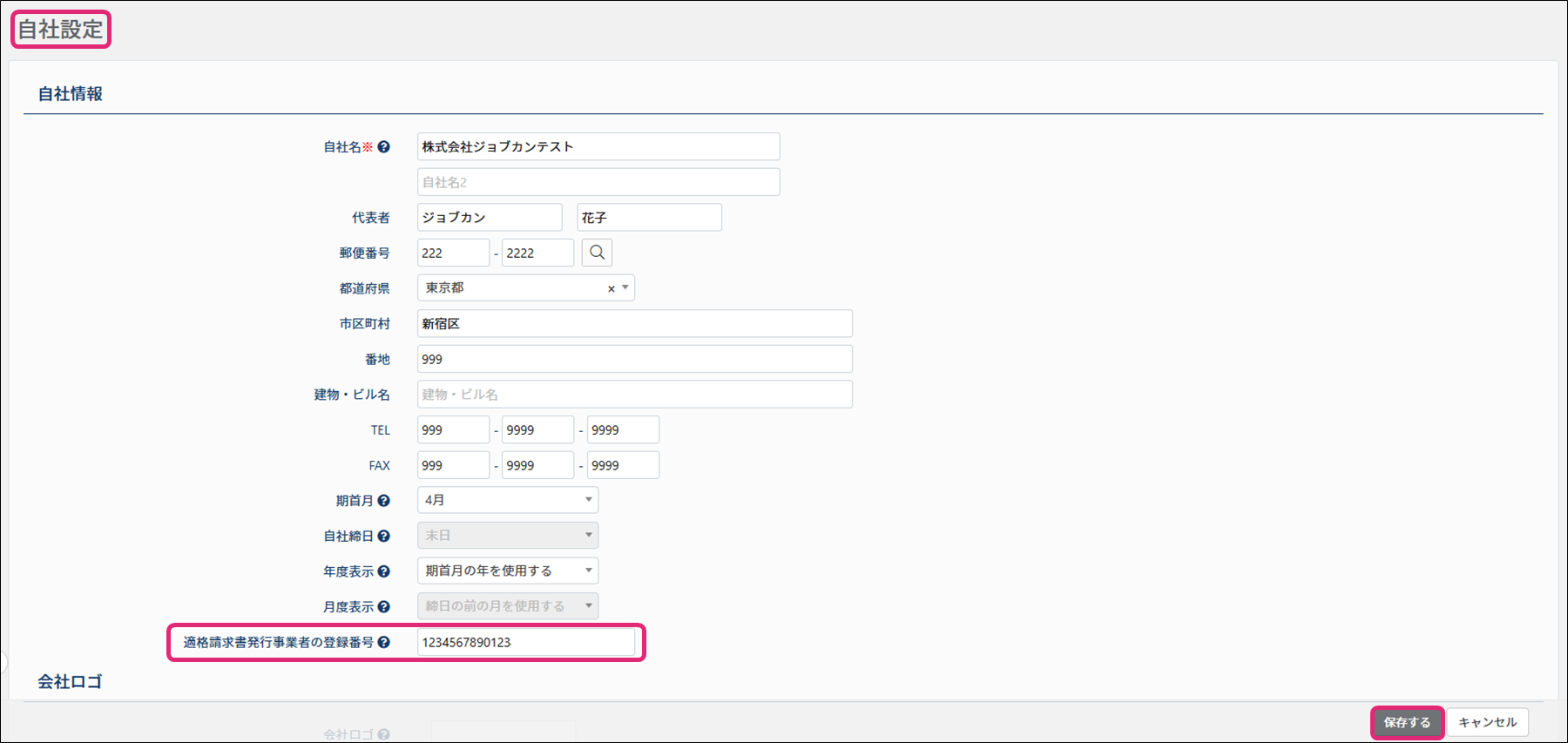This screenshot has width=1568, height=743.
Task: Click the 市区町村 field containing 新宿区
Action: click(634, 324)
